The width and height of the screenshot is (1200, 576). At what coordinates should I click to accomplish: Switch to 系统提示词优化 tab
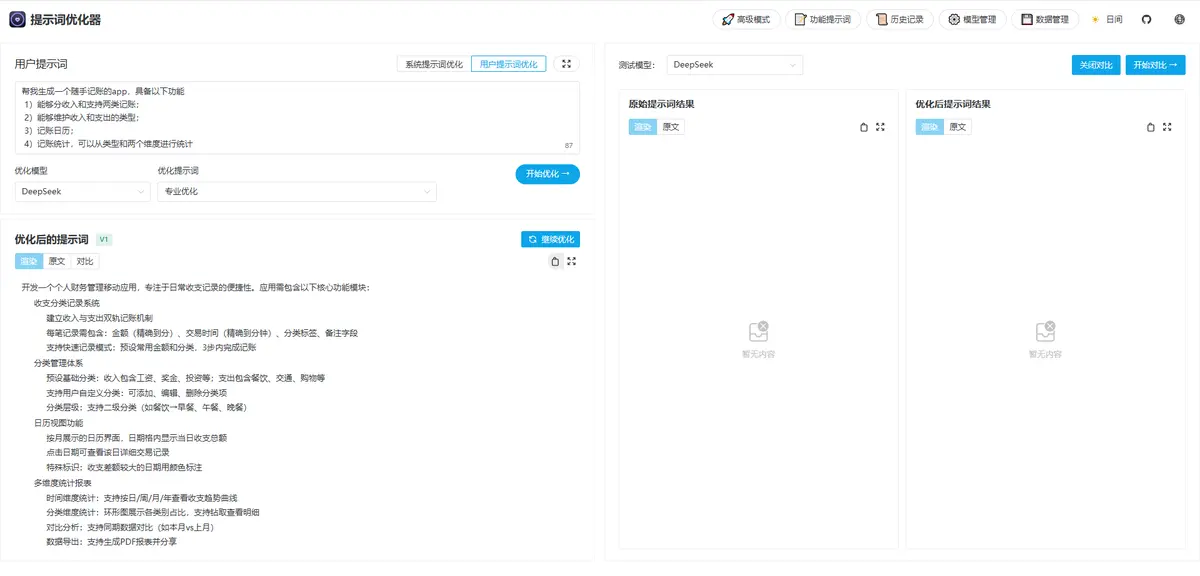click(434, 64)
